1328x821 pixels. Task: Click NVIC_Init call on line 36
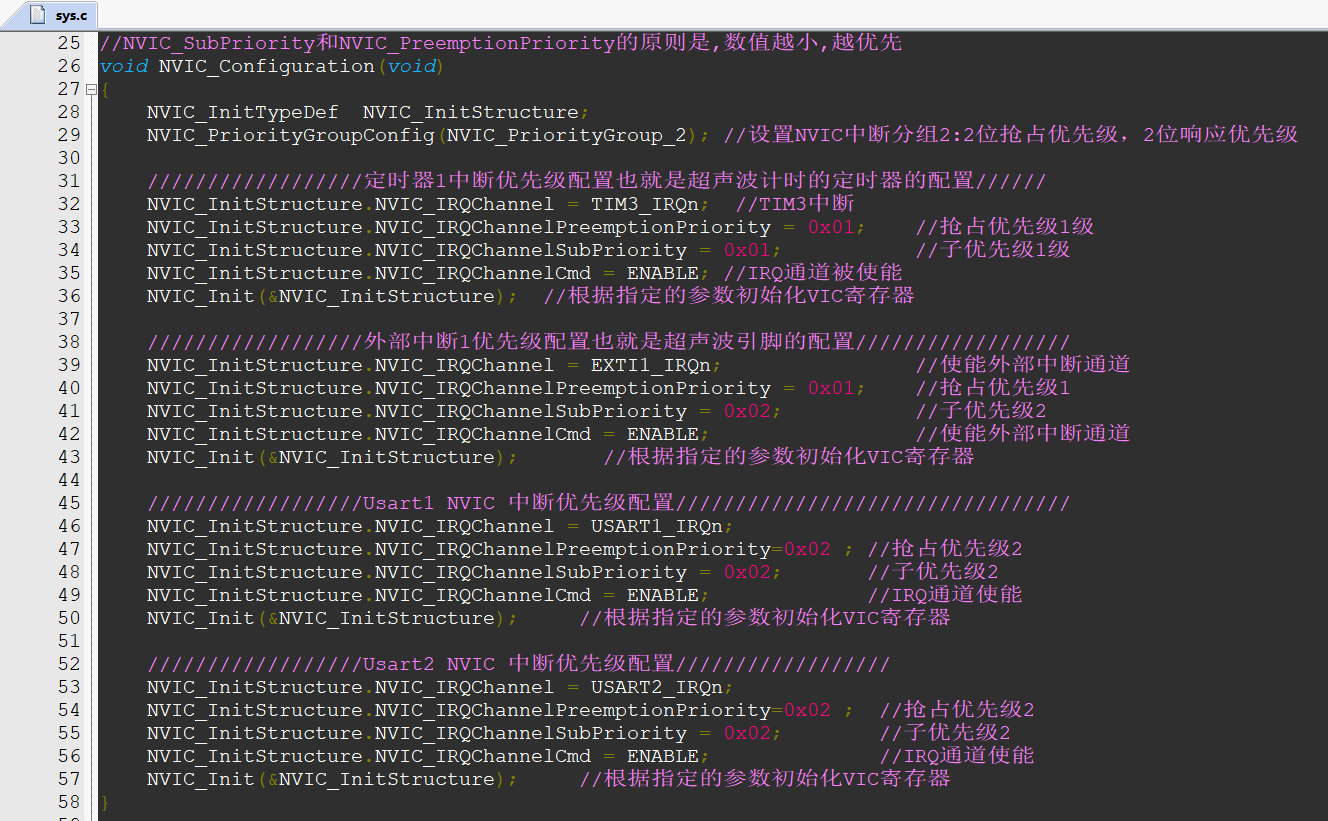click(x=200, y=296)
